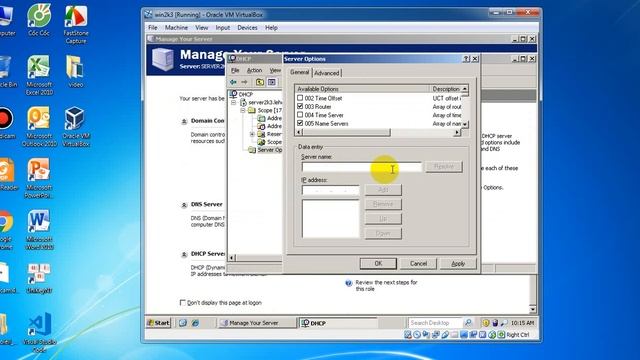
Task: Click the Resolve button
Action: pos(444,167)
